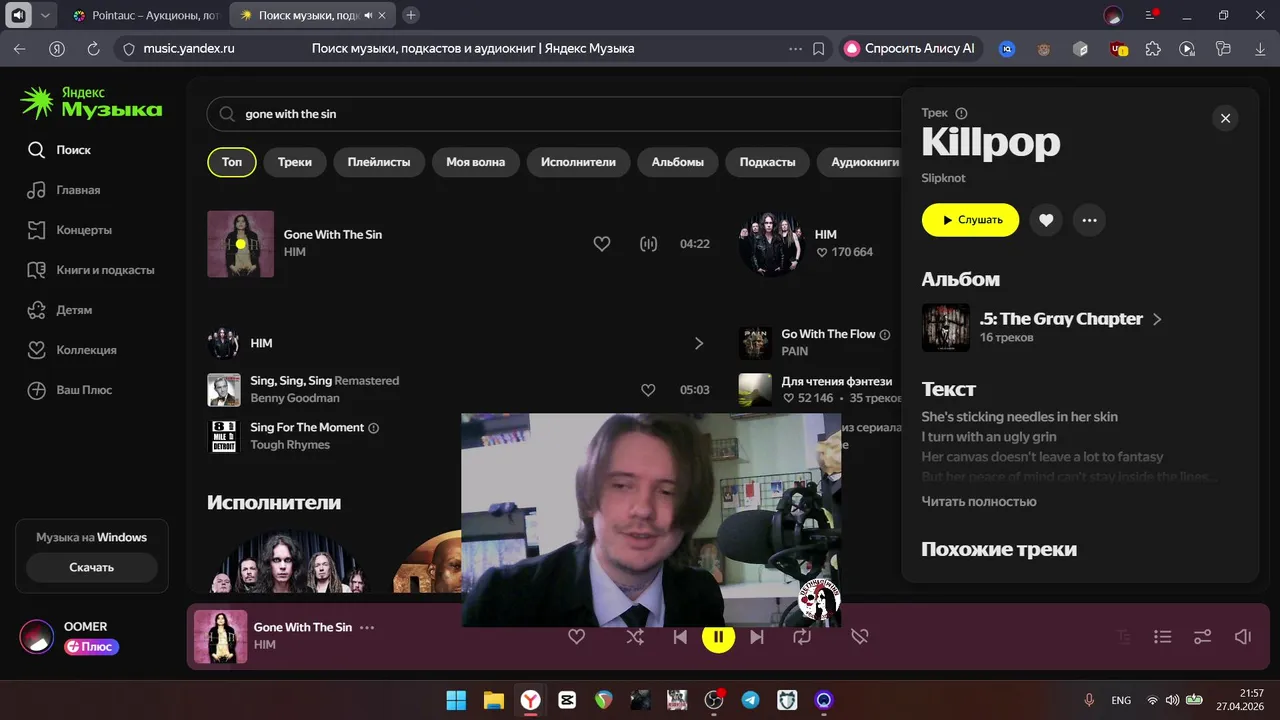This screenshot has height=720, width=1280.
Task: Expand album via chevron next to Gray Chapter
Action: pyautogui.click(x=1157, y=319)
